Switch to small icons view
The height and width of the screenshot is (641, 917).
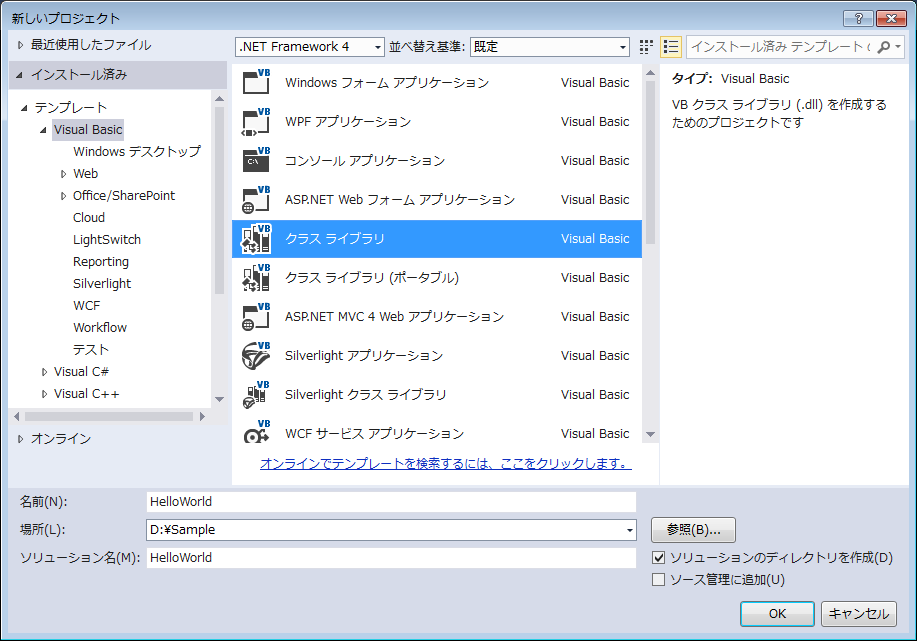646,47
